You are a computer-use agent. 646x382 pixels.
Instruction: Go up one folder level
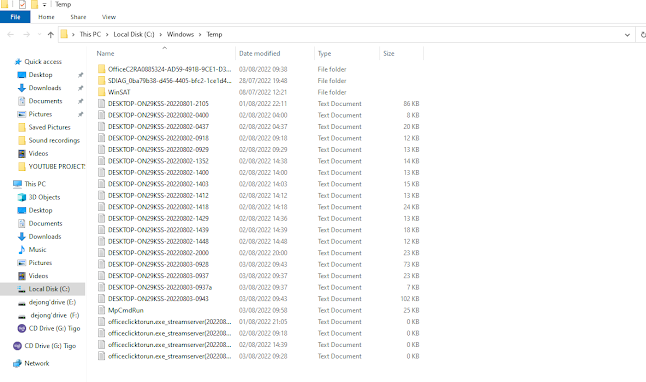[x=51, y=35]
